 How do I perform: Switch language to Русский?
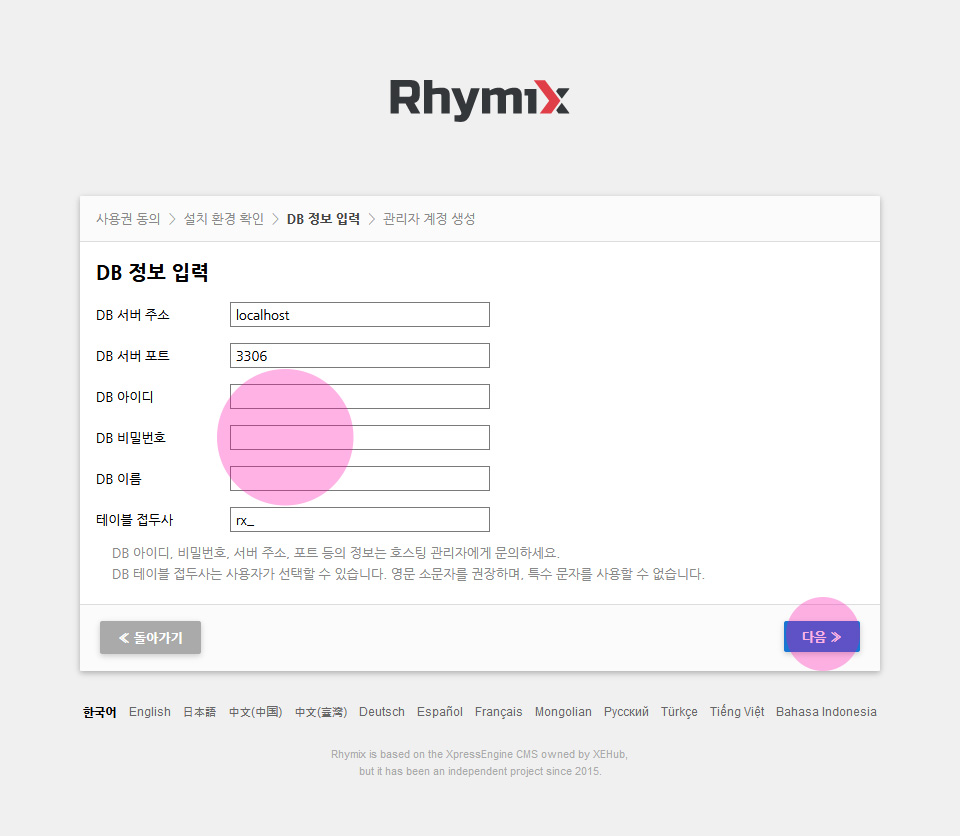click(626, 712)
